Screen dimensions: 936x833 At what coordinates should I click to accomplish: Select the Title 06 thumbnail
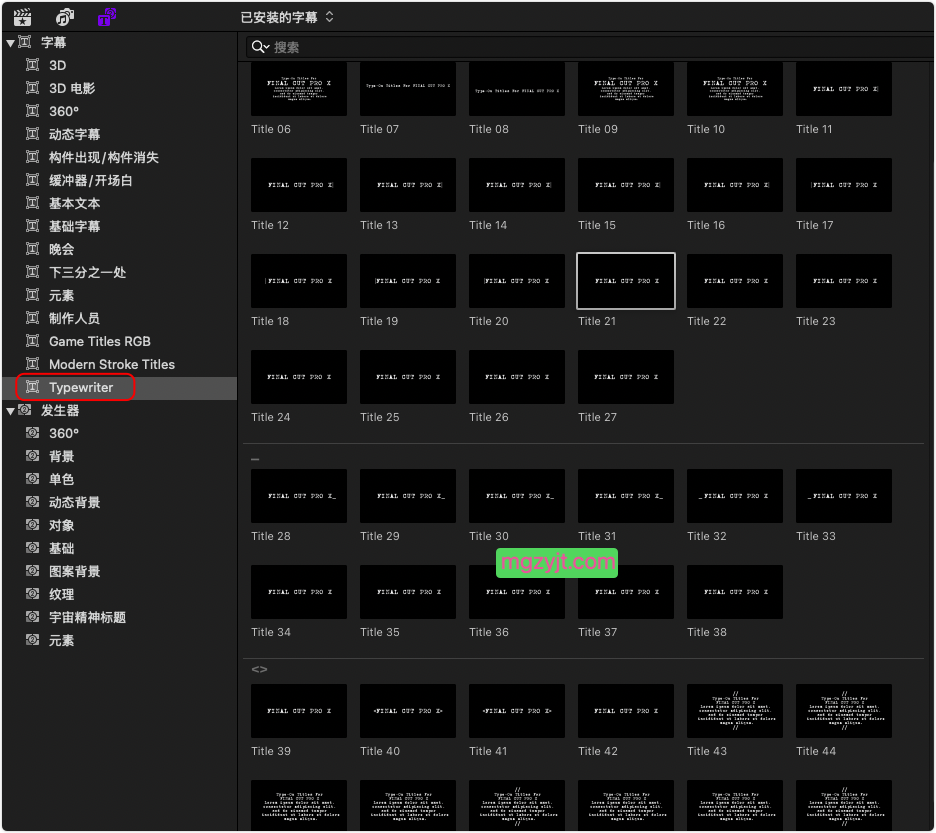(298, 89)
